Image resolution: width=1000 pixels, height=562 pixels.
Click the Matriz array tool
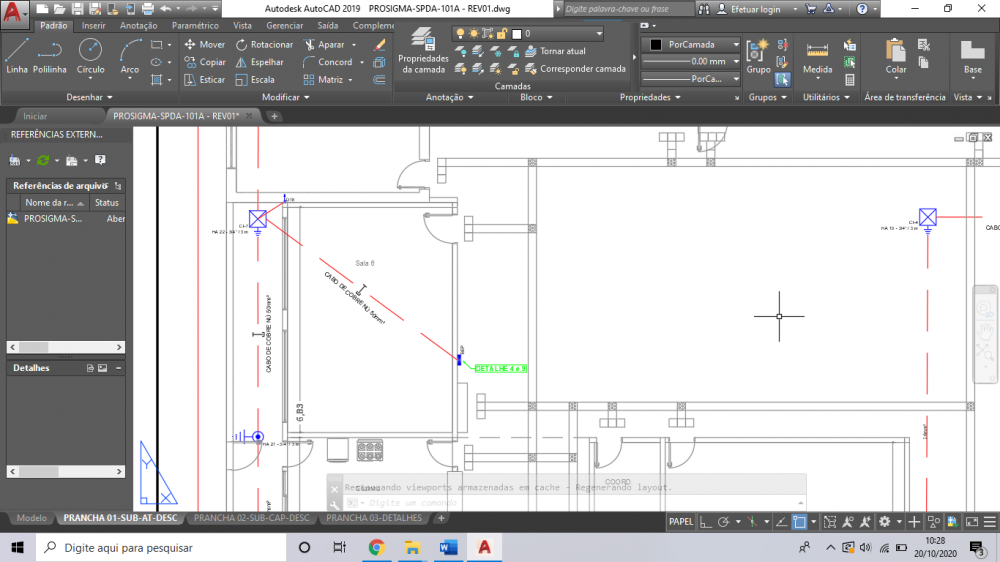point(323,80)
